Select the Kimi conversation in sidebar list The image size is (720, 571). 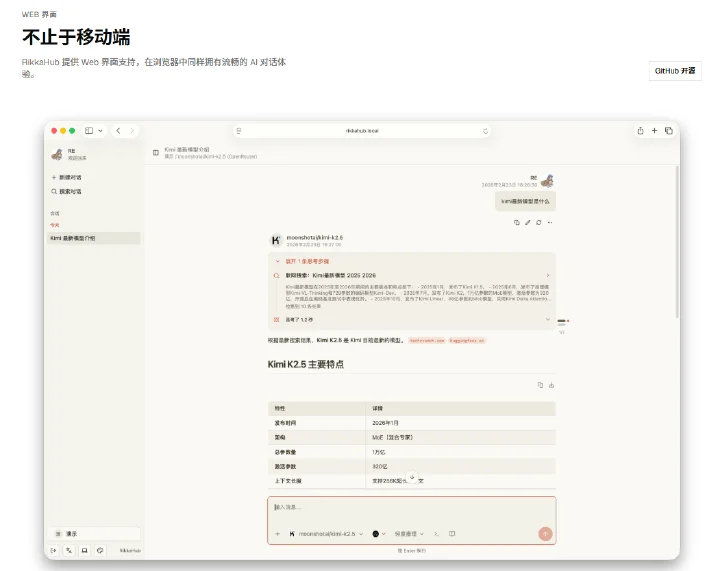94,238
